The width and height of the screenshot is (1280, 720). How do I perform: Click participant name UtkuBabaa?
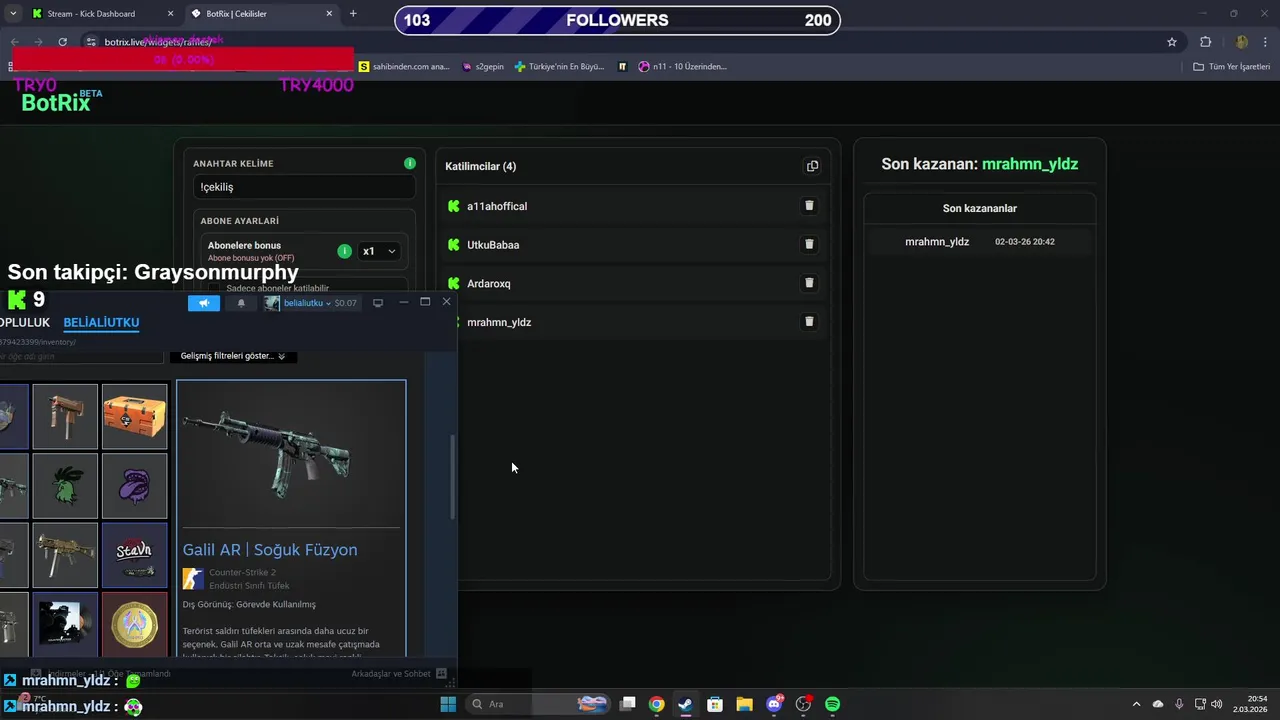pos(493,245)
